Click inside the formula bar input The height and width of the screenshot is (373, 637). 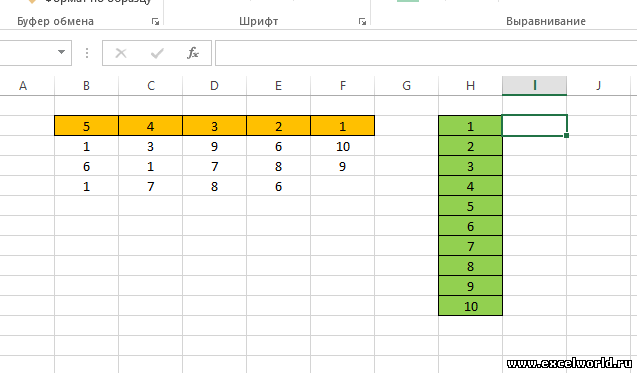coord(426,53)
